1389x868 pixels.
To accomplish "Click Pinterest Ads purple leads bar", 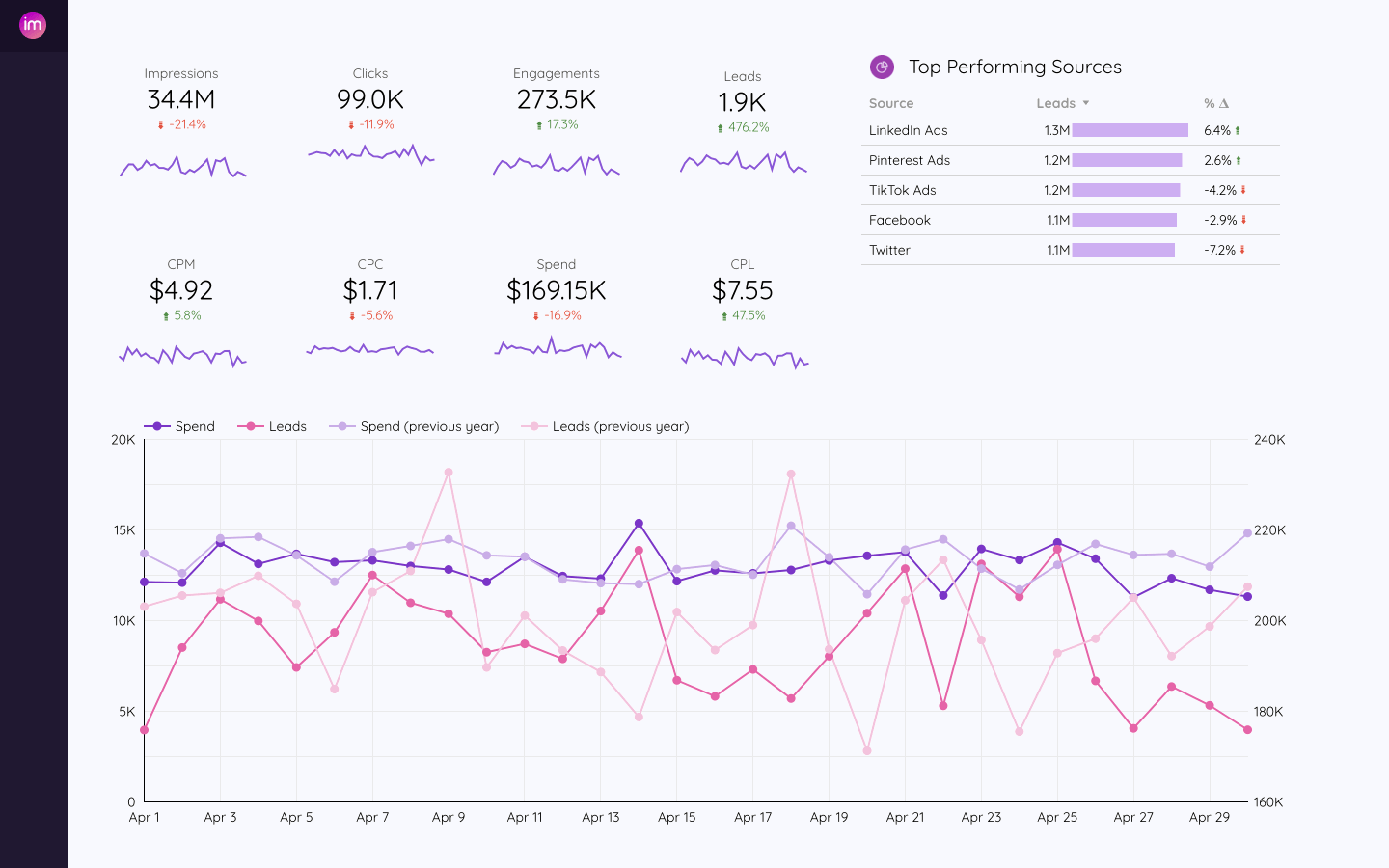I will pyautogui.click(x=1126, y=160).
